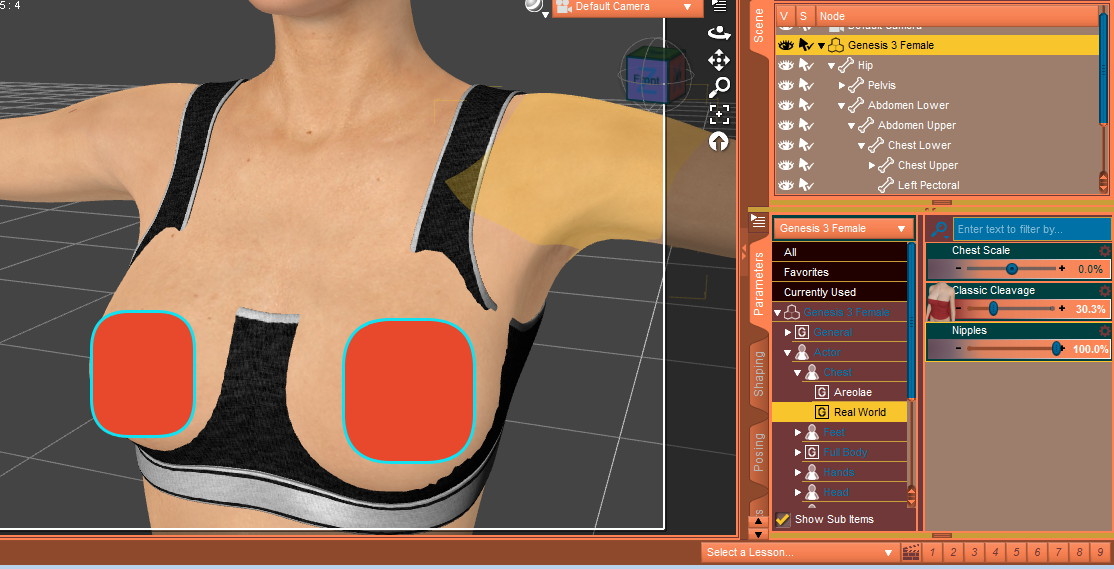Expand the Full Body parameters group
The width and height of the screenshot is (1114, 569).
click(x=797, y=453)
